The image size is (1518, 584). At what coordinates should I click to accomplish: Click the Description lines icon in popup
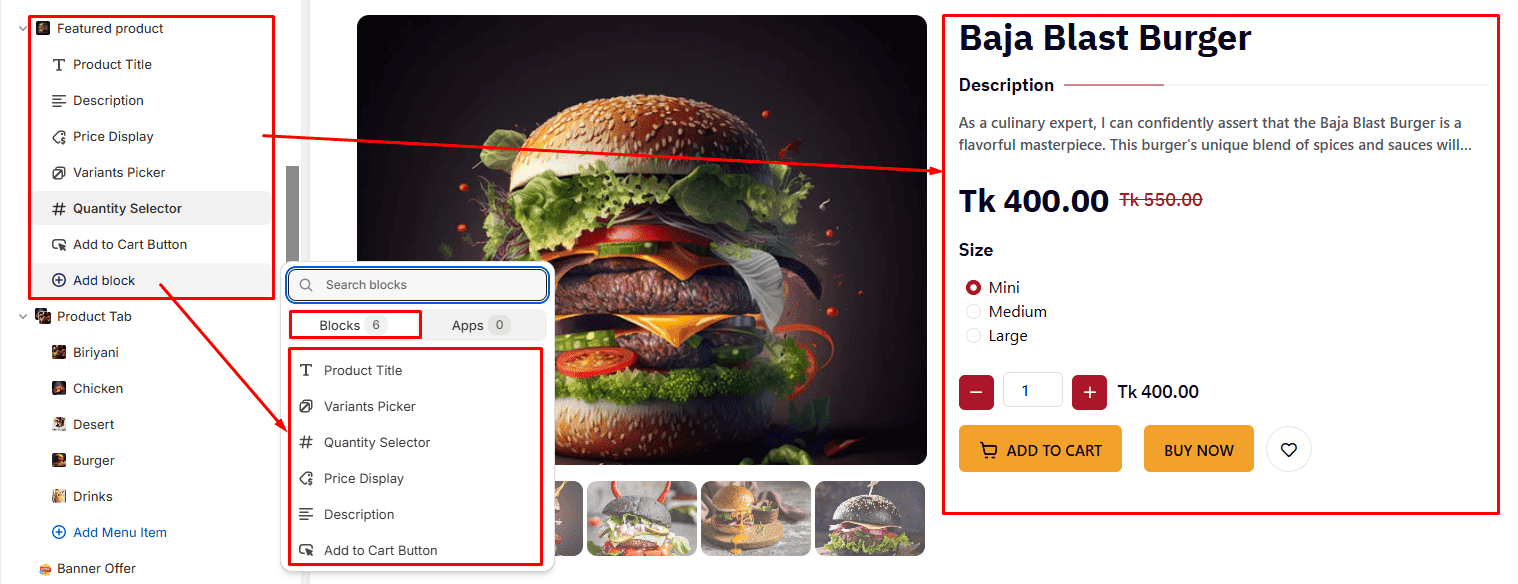tap(307, 515)
